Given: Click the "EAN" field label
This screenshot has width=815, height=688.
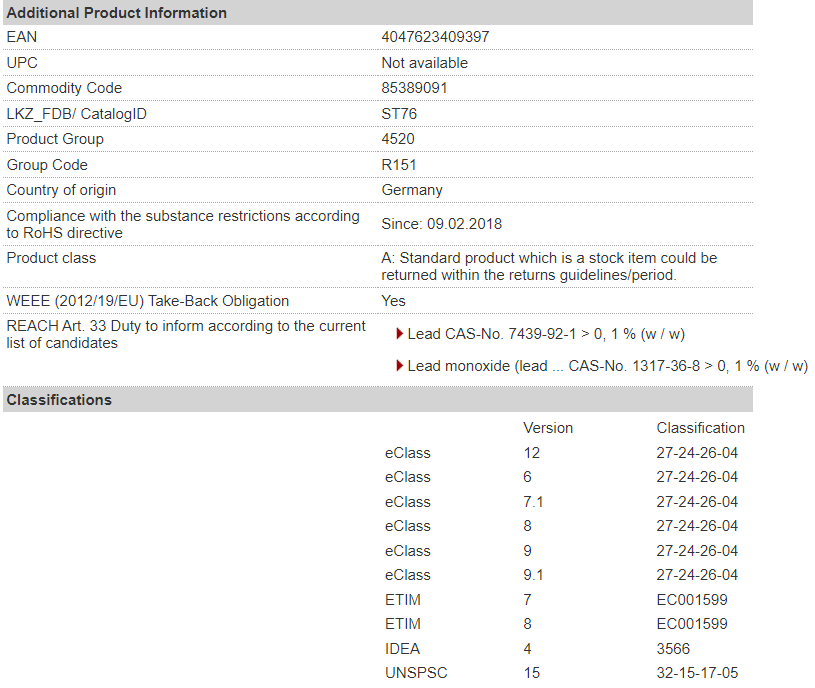Looking at the screenshot, I should click(21, 37).
